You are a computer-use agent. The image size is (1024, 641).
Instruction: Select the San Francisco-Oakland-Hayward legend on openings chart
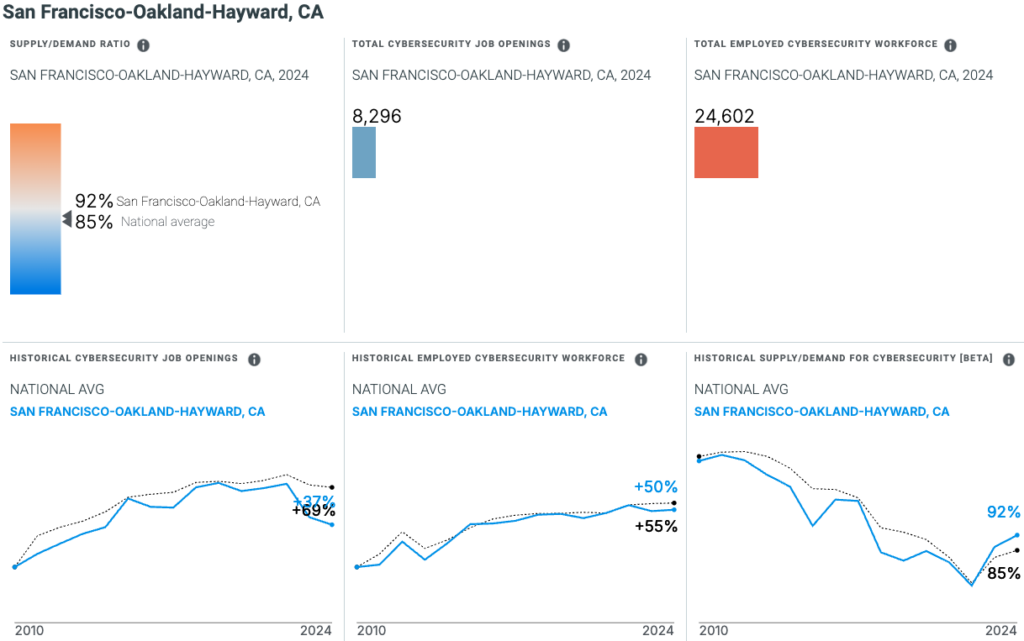(137, 411)
